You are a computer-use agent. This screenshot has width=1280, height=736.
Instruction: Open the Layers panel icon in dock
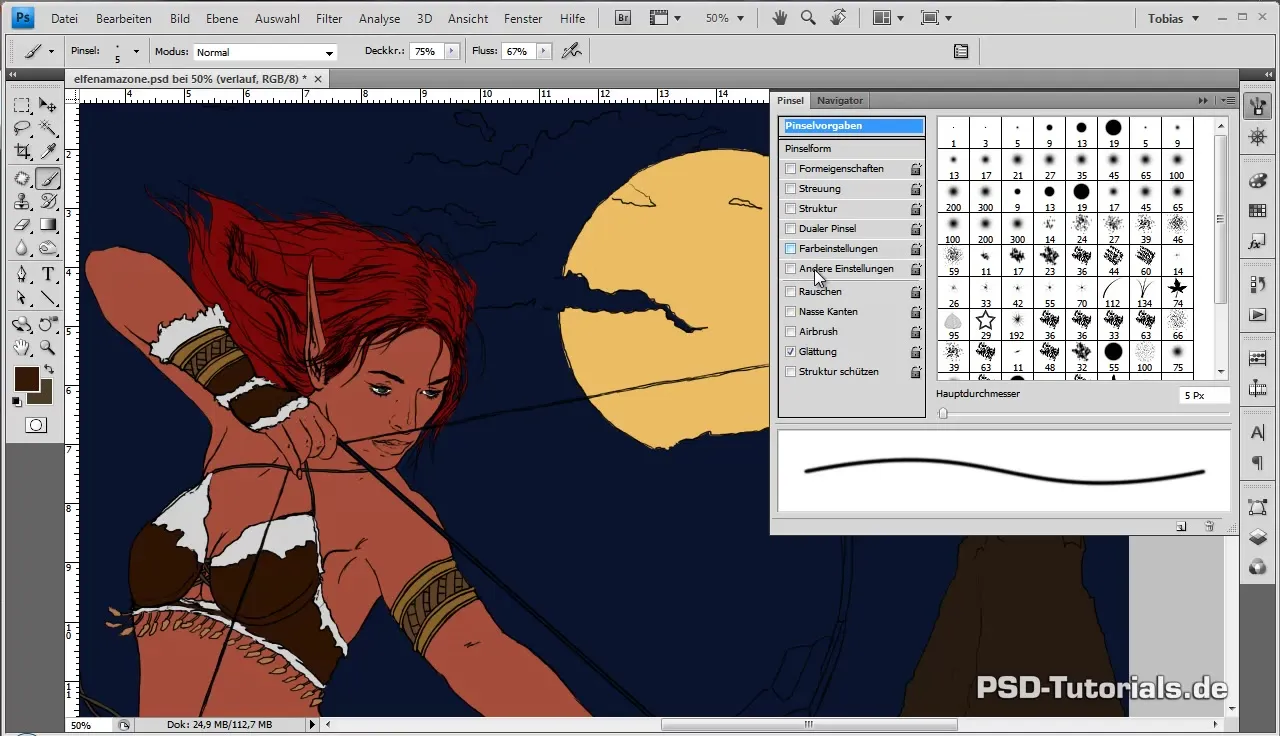click(1257, 538)
